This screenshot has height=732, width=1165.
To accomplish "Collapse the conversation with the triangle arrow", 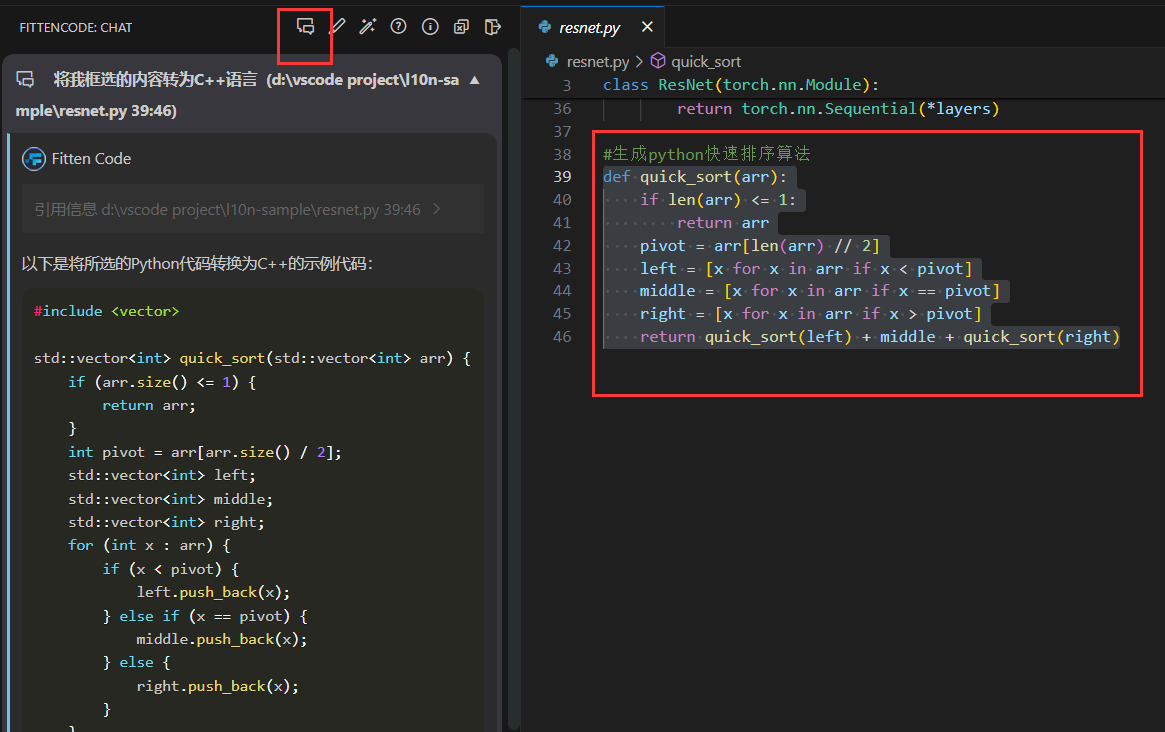I will [x=475, y=80].
